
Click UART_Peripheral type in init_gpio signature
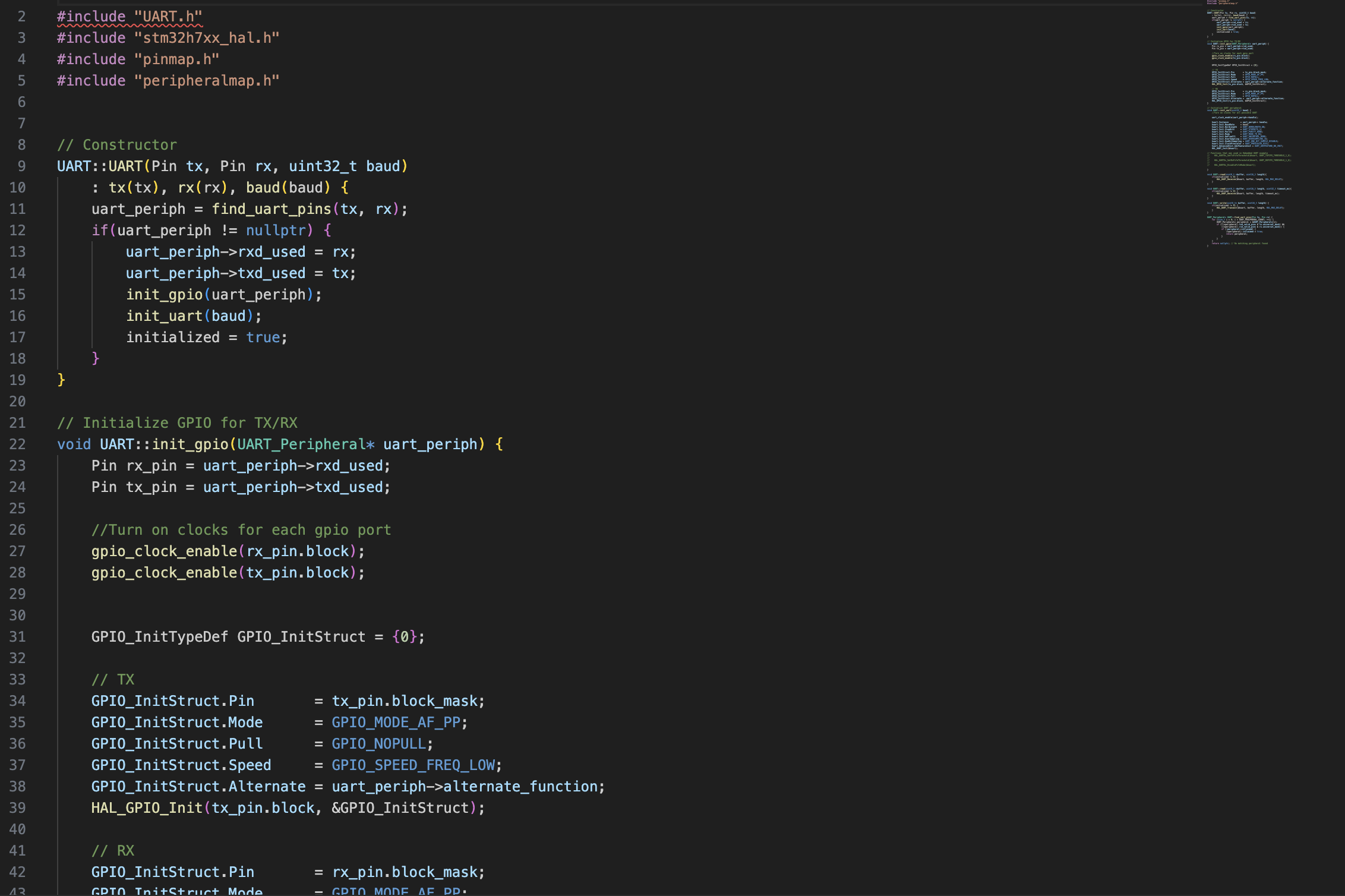pos(302,444)
